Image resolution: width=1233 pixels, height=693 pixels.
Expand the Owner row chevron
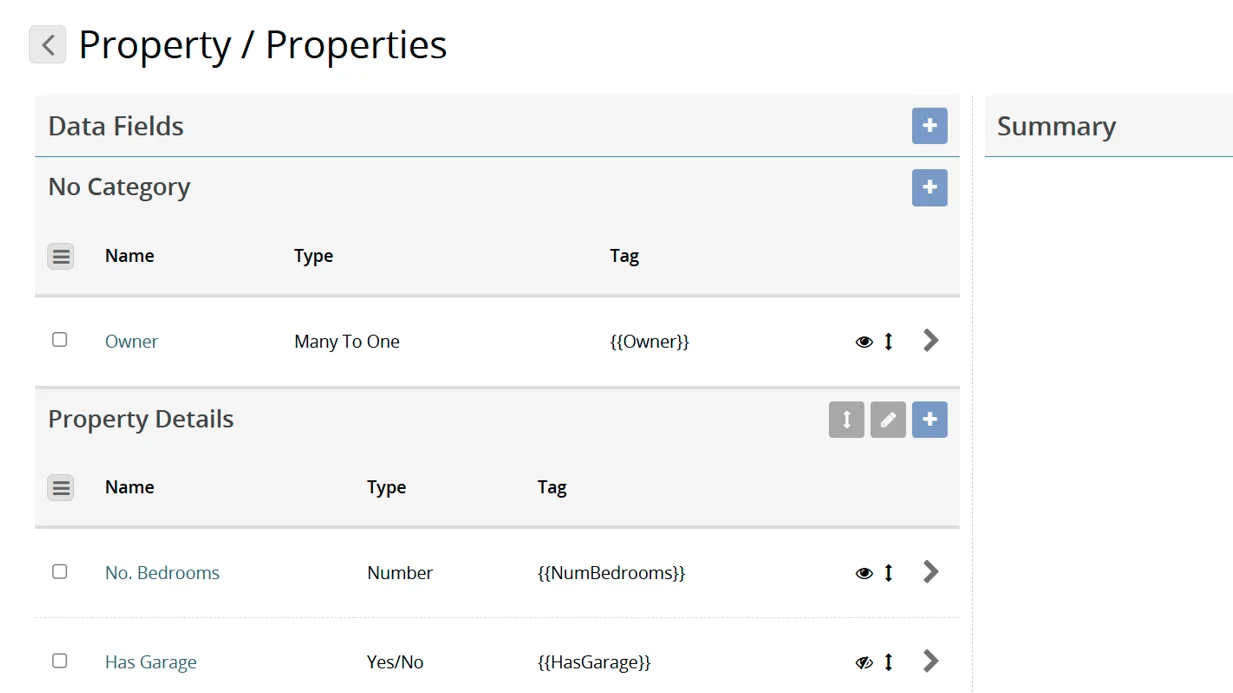[931, 341]
